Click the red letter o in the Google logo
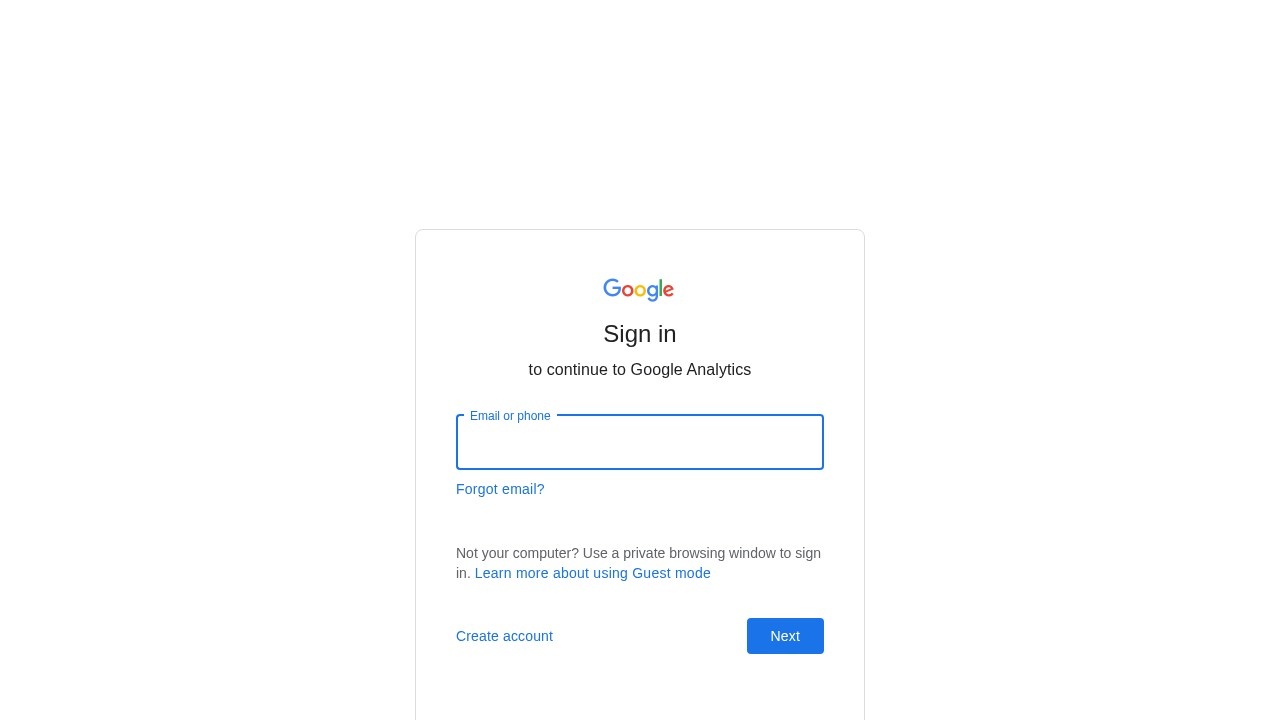 [628, 291]
